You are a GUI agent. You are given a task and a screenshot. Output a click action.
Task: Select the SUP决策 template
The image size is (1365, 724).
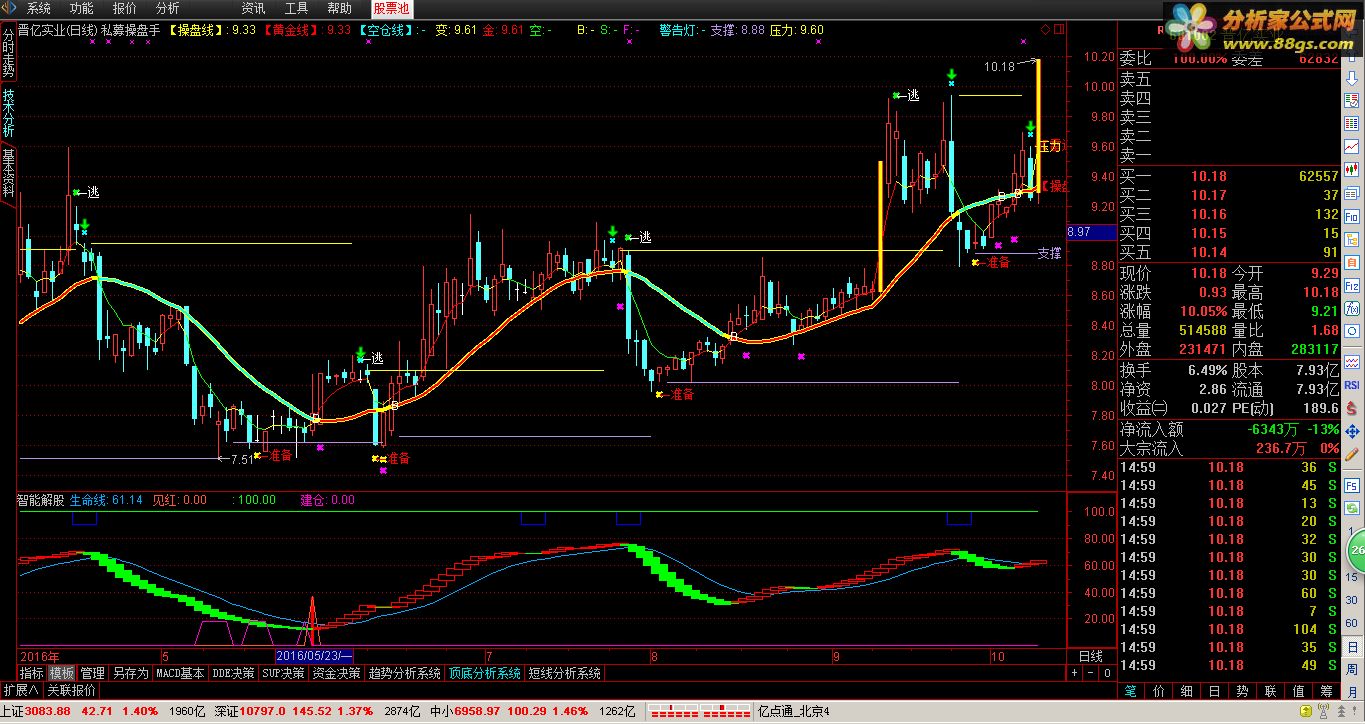[x=284, y=673]
